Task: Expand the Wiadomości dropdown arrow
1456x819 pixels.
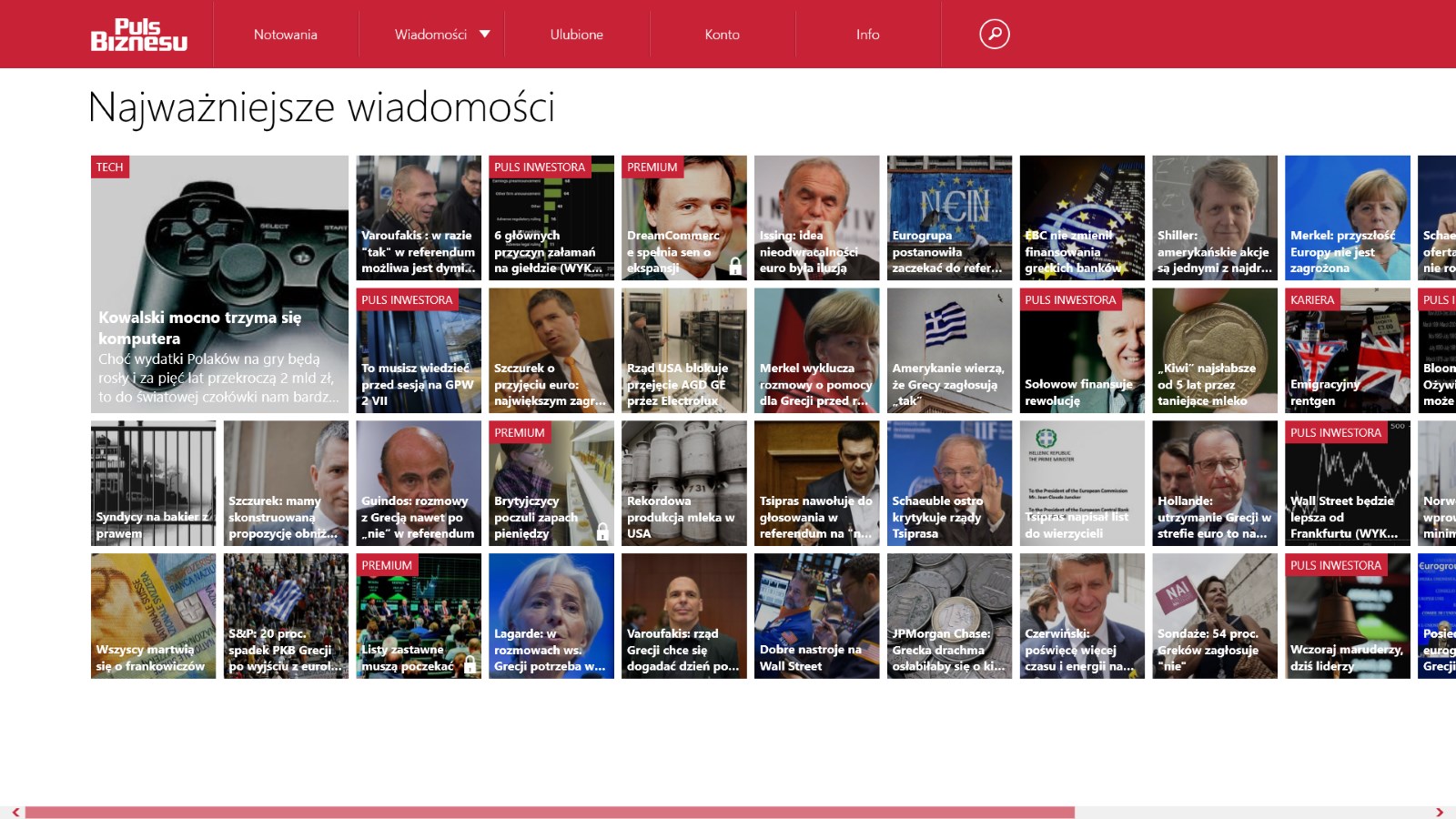Action: coord(485,35)
